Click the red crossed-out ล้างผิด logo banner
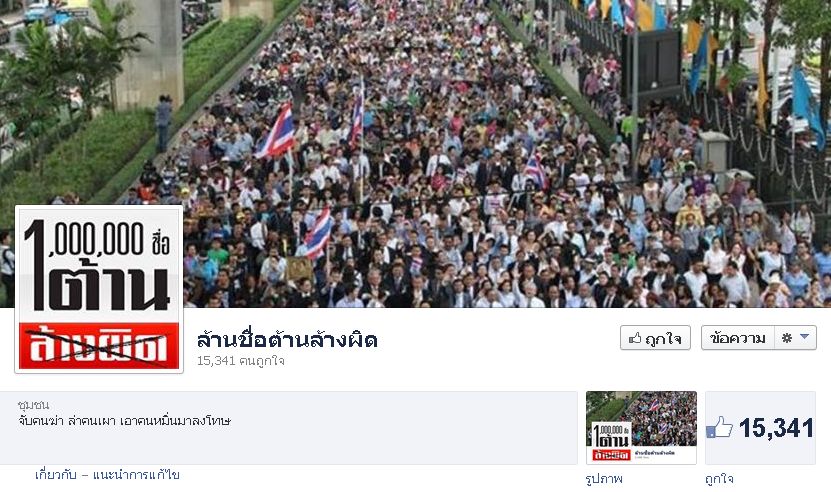This screenshot has height=492, width=831. pos(99,346)
